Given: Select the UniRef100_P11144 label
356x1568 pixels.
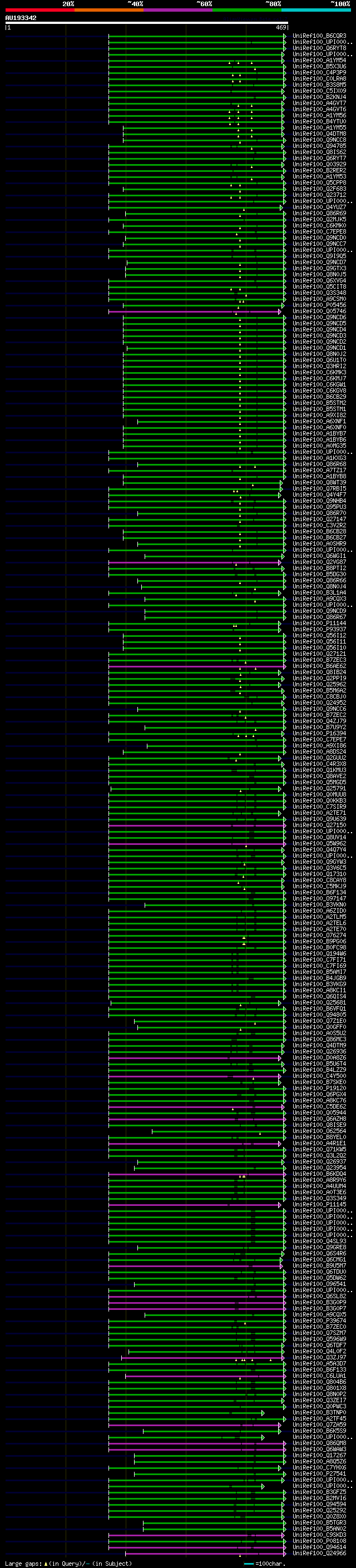Looking at the screenshot, I should click(319, 624).
